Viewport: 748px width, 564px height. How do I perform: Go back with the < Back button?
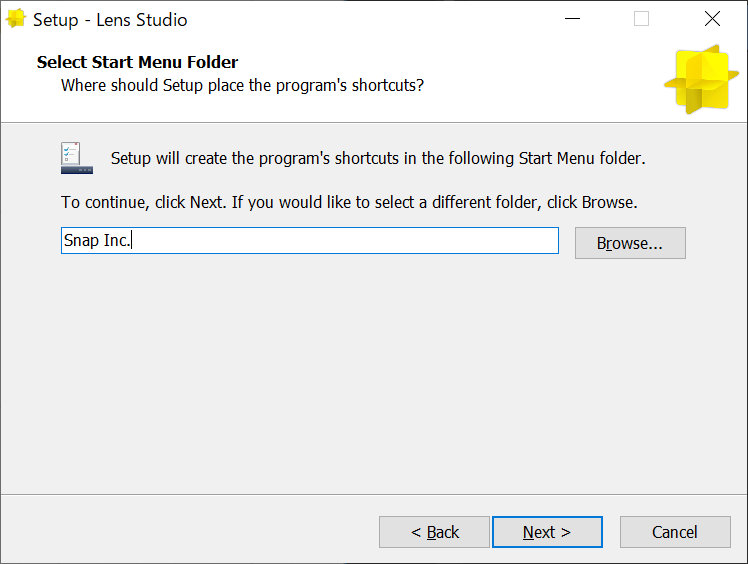point(435,532)
